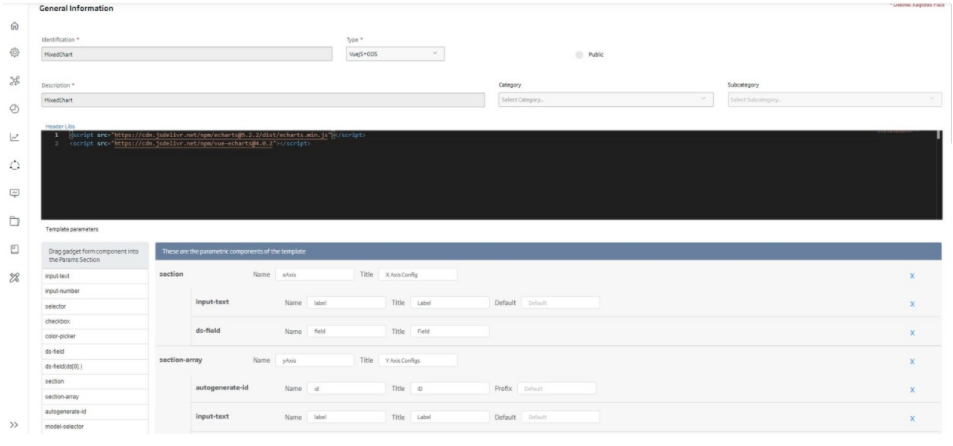
Task: Open the line chart icon in sidebar
Action: click(15, 137)
